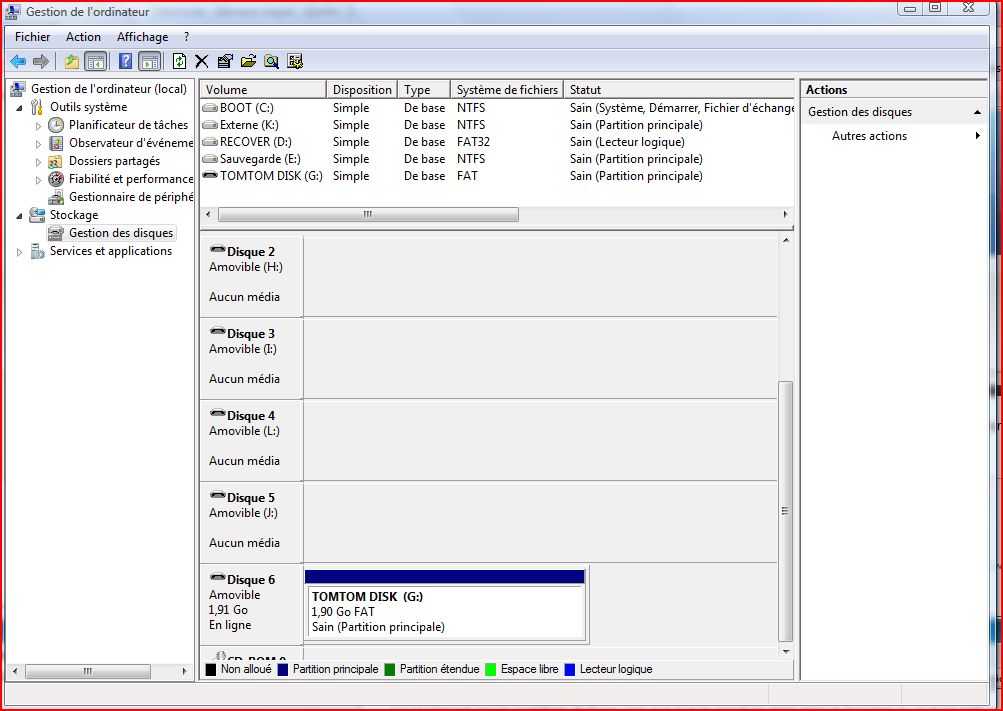Image resolution: width=1003 pixels, height=711 pixels.
Task: Click the black X Delete icon
Action: coord(201,61)
